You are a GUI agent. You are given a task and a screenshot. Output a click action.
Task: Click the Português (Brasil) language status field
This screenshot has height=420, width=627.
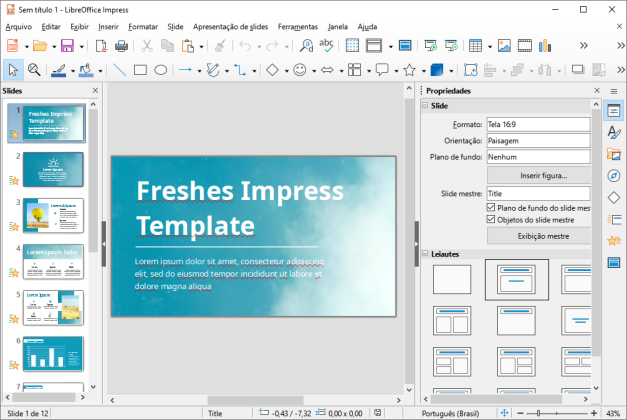click(x=450, y=413)
